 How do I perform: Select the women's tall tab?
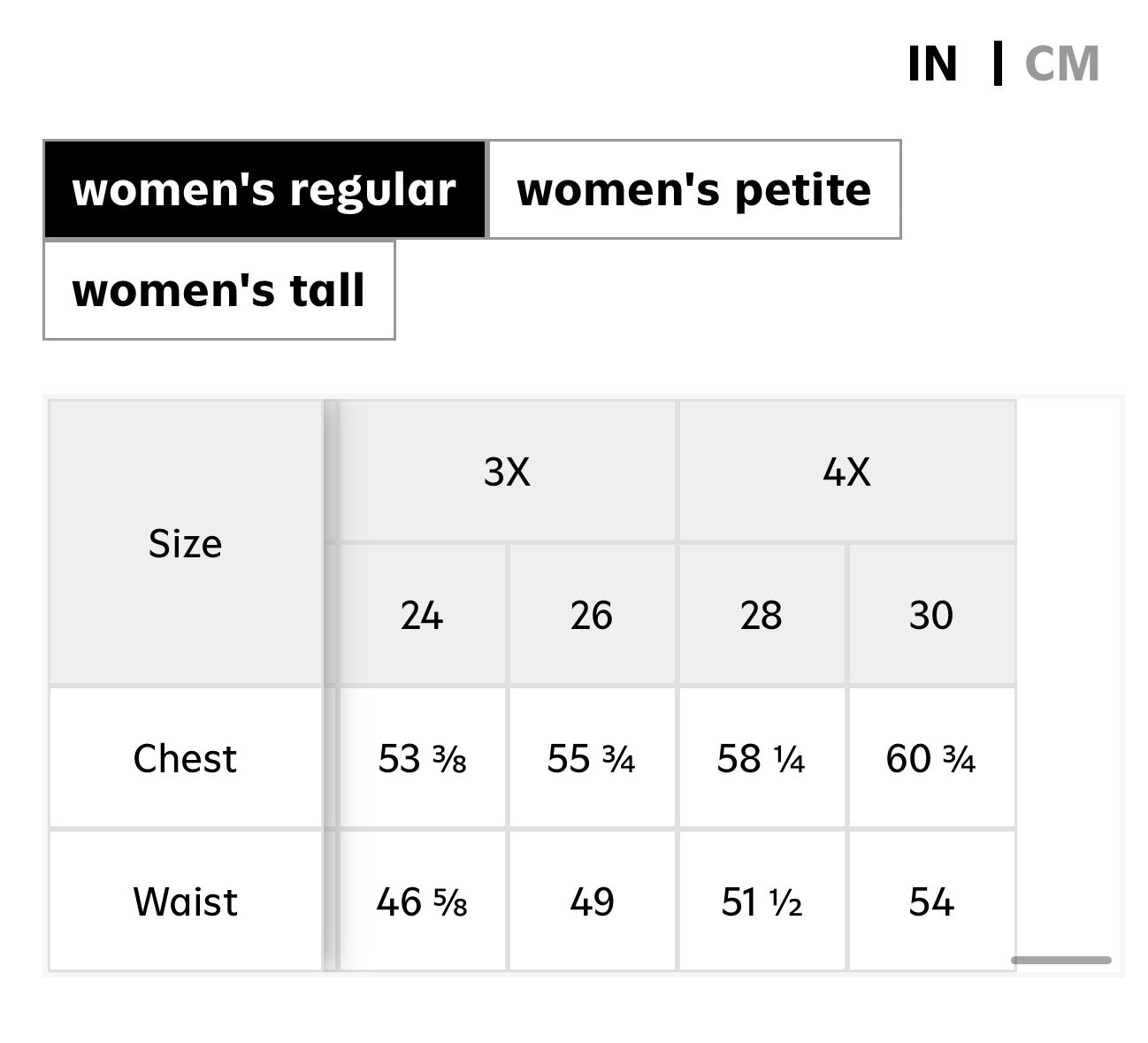click(x=218, y=290)
